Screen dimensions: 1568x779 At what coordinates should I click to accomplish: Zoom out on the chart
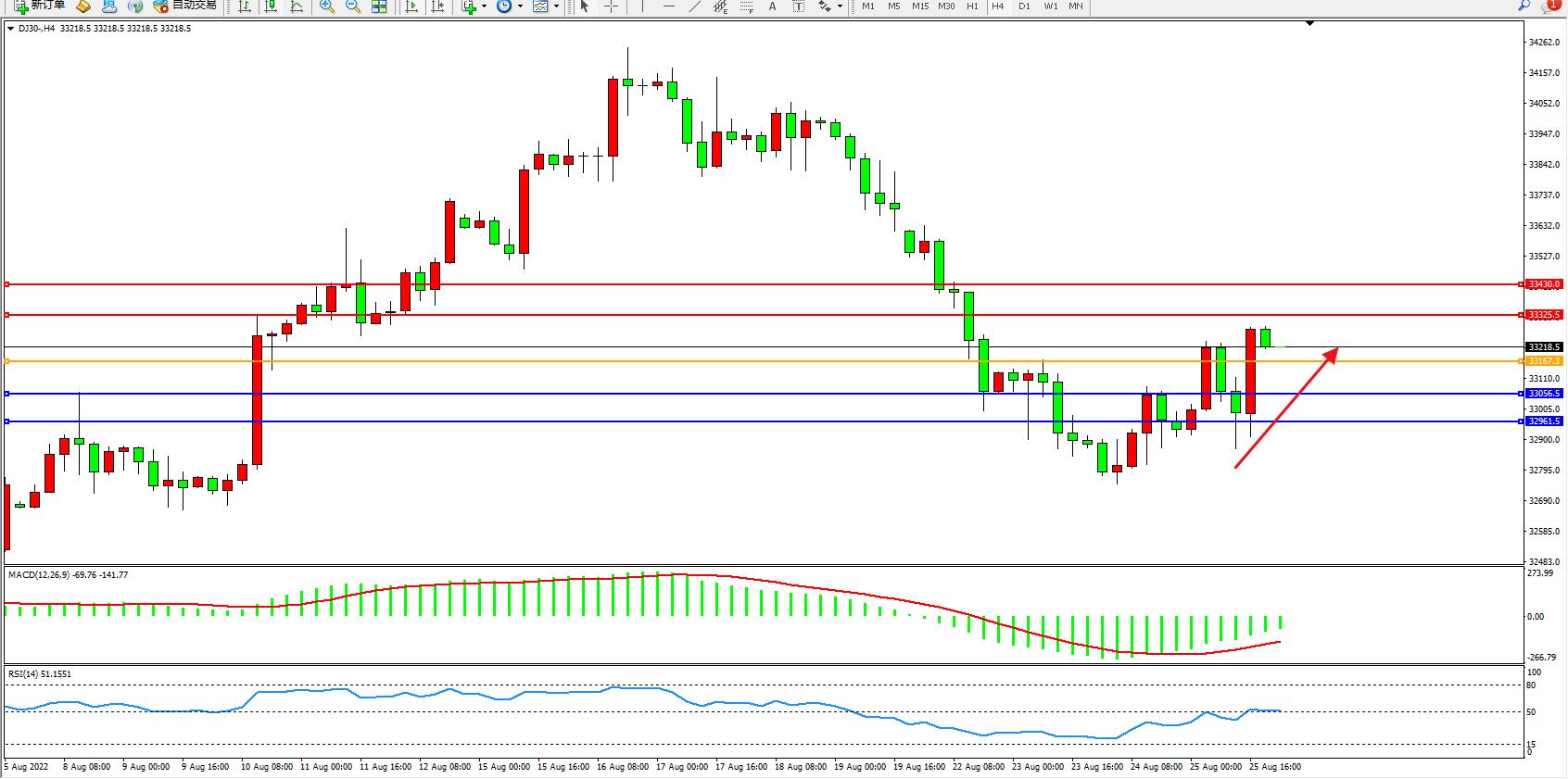click(x=353, y=6)
